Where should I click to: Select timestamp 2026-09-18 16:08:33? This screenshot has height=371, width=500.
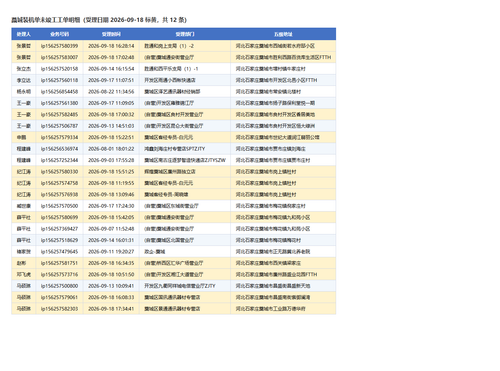111,297
